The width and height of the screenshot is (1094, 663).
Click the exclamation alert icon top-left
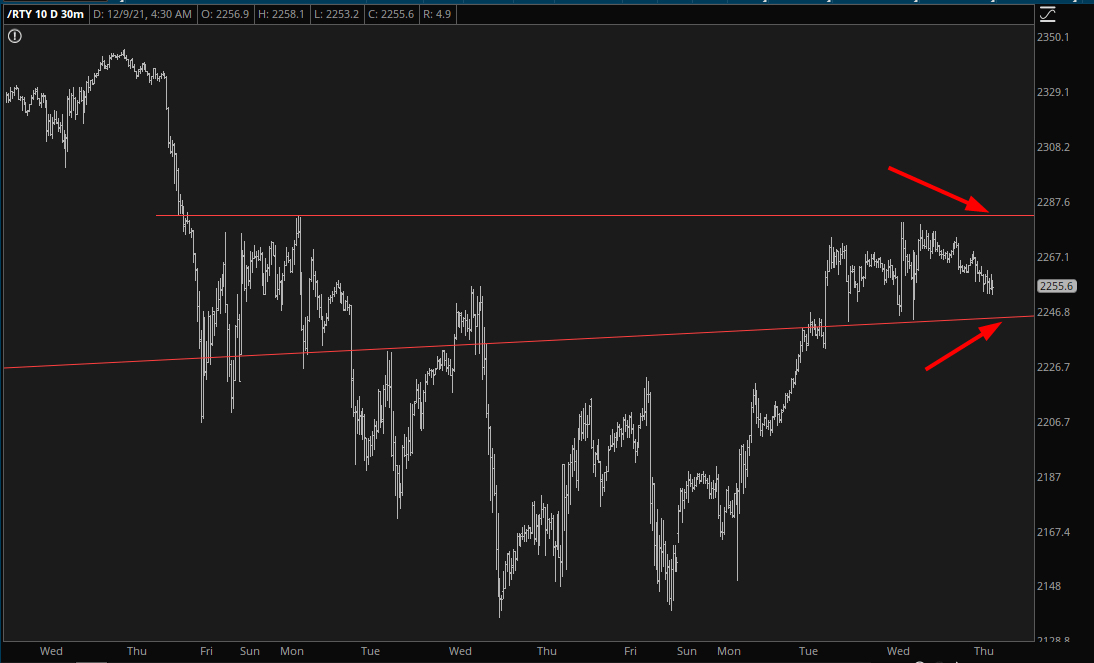15,36
